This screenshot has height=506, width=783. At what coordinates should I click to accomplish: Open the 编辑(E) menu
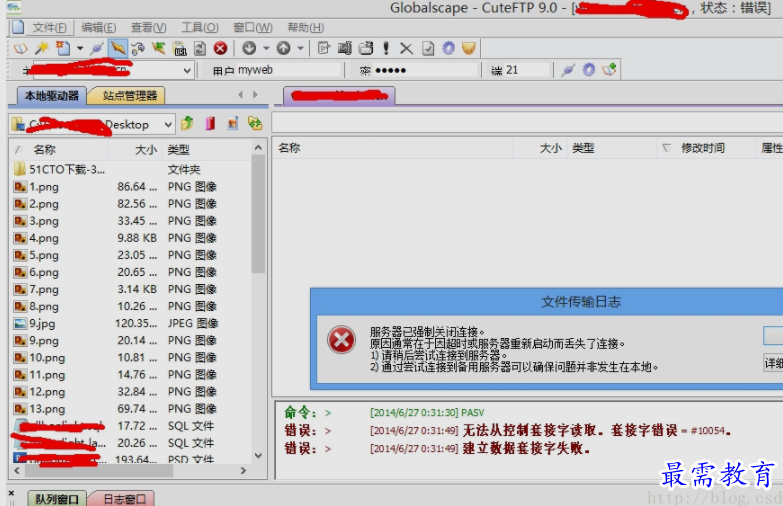click(99, 27)
